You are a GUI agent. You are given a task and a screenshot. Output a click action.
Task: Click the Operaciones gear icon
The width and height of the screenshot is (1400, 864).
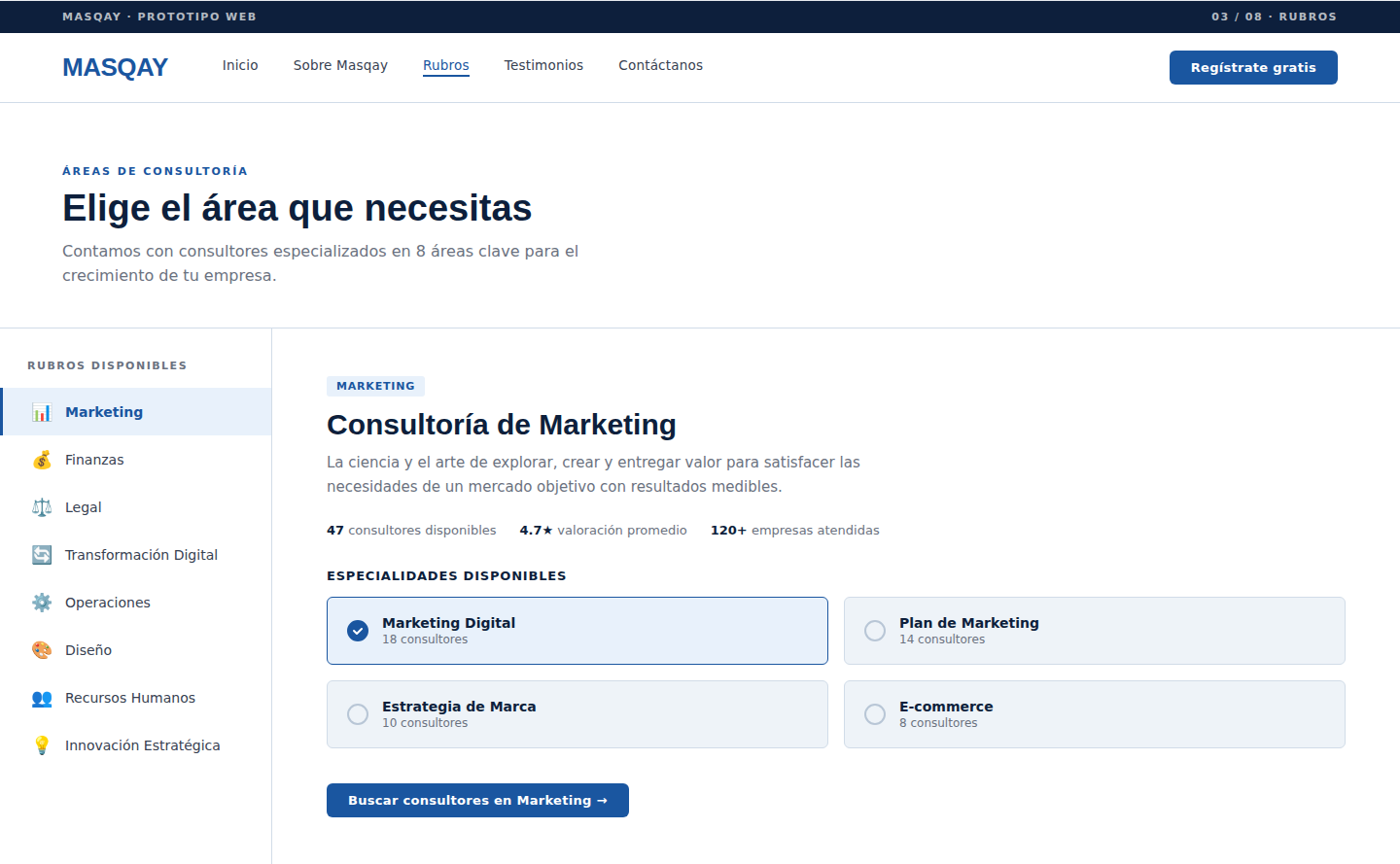click(42, 603)
